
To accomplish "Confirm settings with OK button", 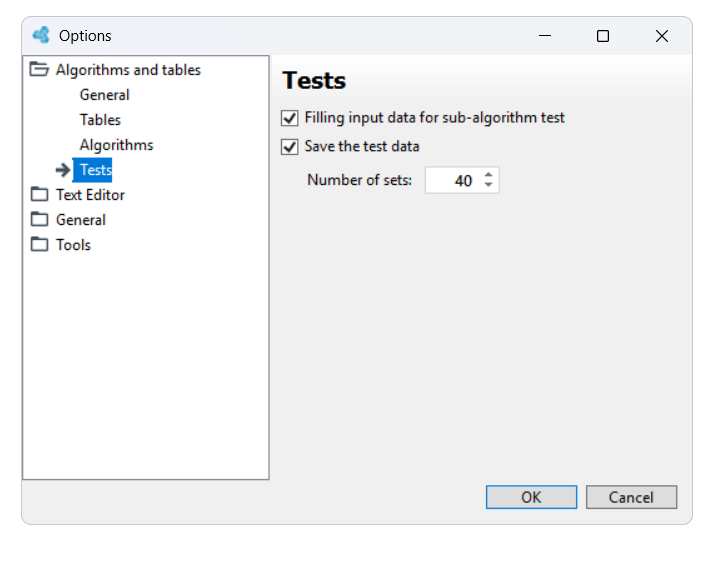I will point(531,497).
